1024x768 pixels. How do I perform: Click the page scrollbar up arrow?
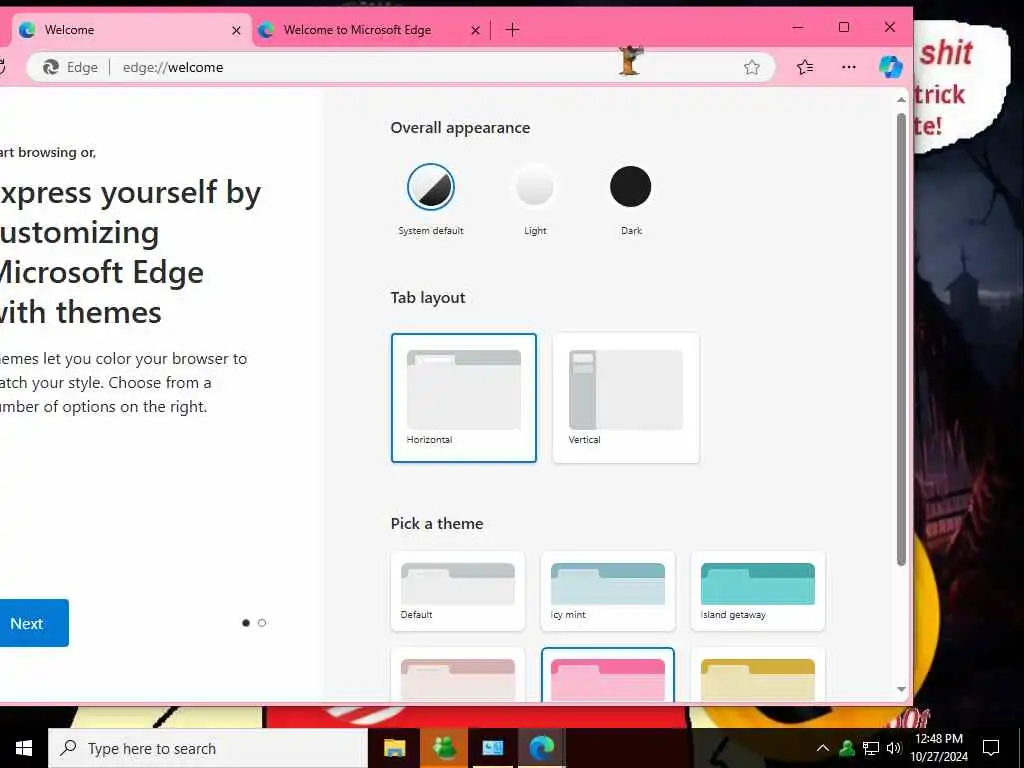click(x=901, y=99)
